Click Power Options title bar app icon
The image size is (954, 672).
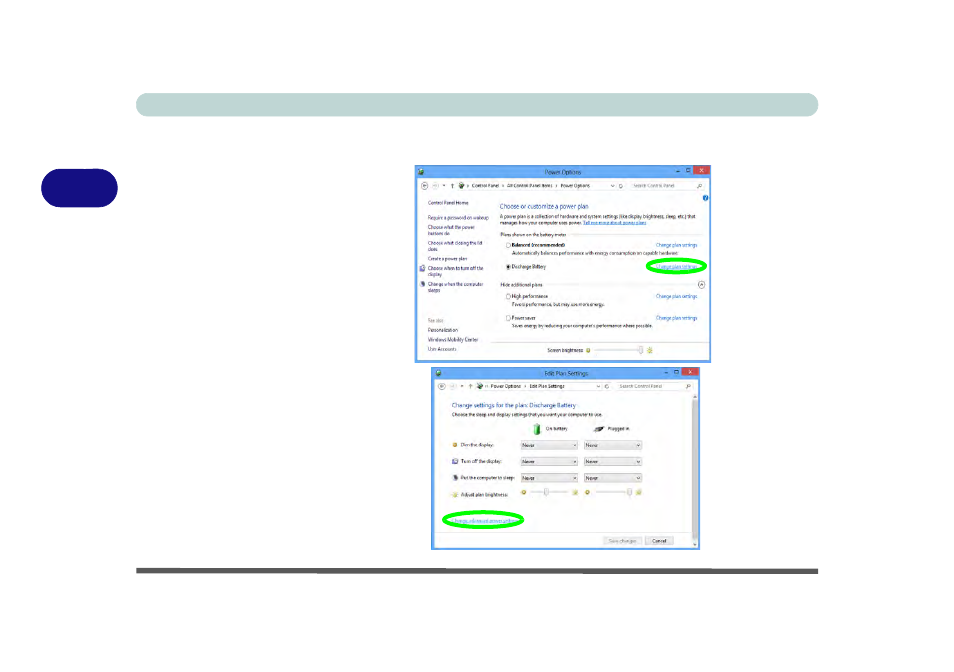click(x=421, y=172)
